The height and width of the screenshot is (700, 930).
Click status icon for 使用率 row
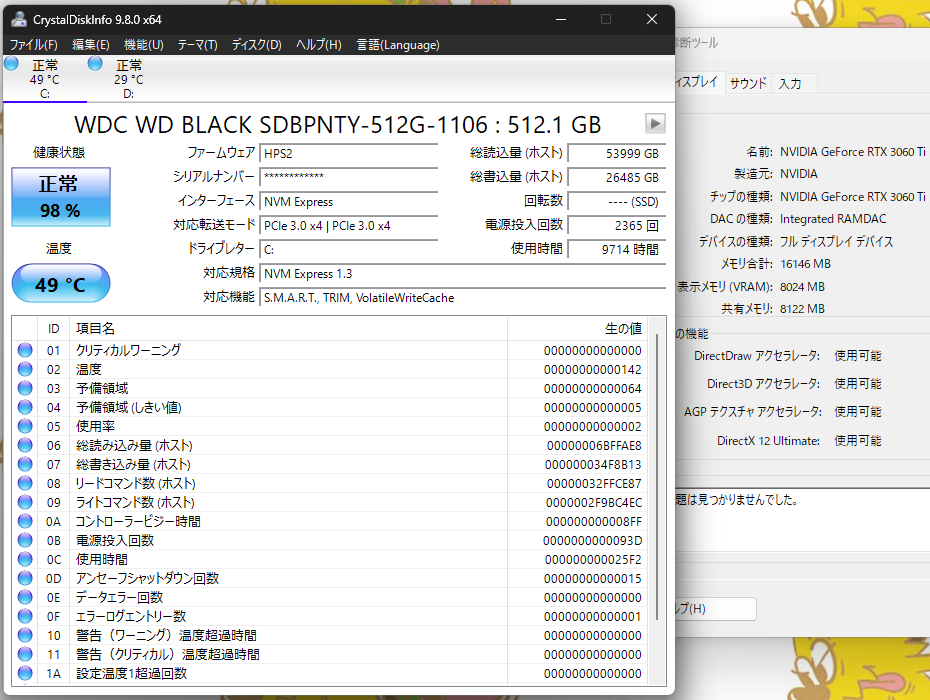(25, 426)
